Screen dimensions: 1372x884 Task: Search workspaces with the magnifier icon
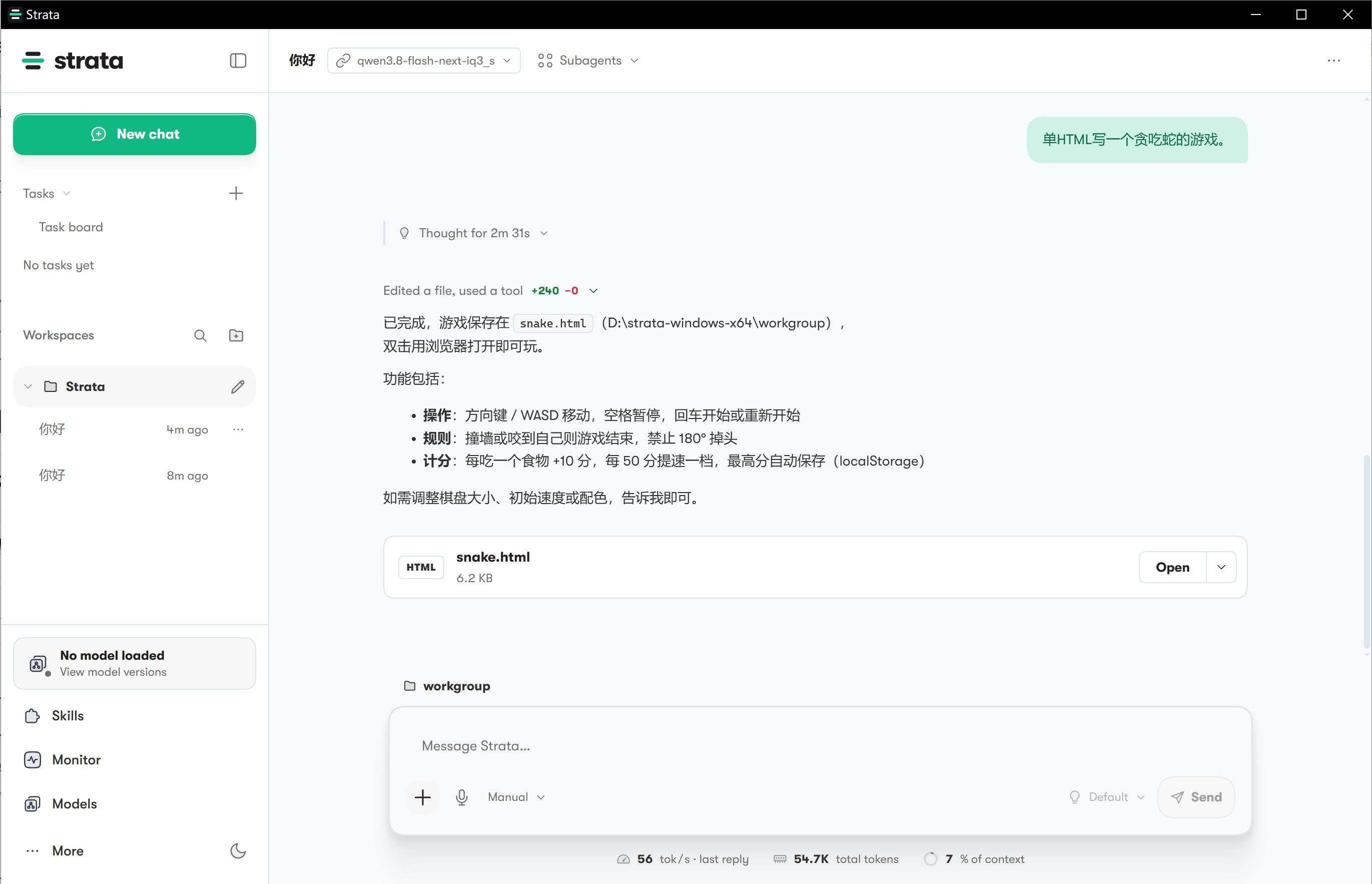[200, 335]
